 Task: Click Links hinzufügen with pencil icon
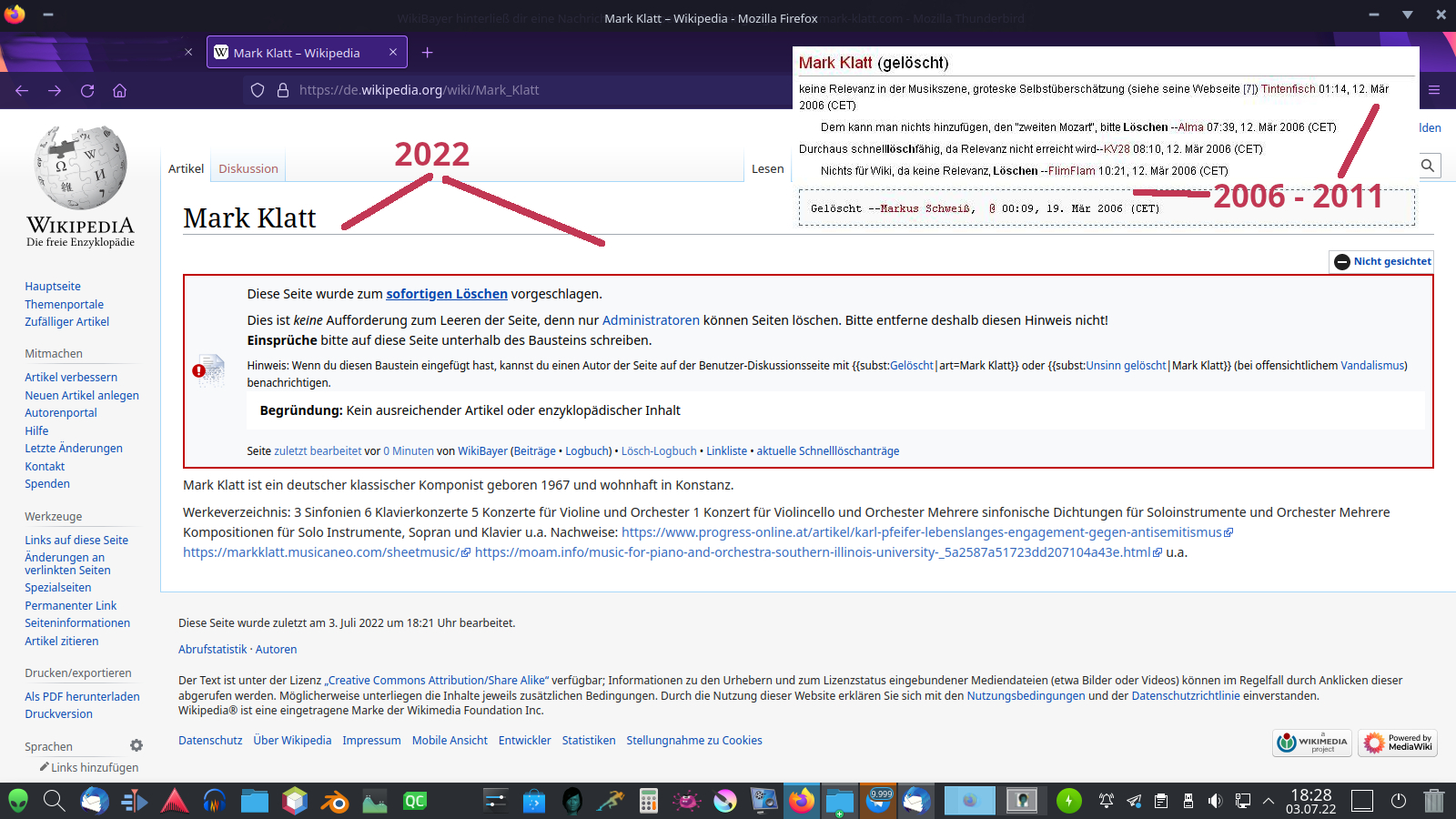tap(89, 768)
